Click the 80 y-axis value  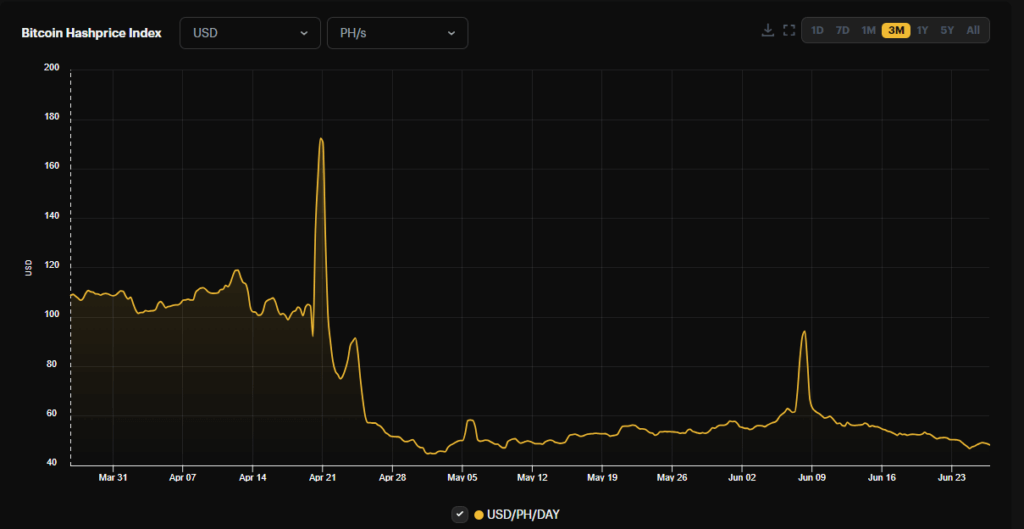coord(54,364)
